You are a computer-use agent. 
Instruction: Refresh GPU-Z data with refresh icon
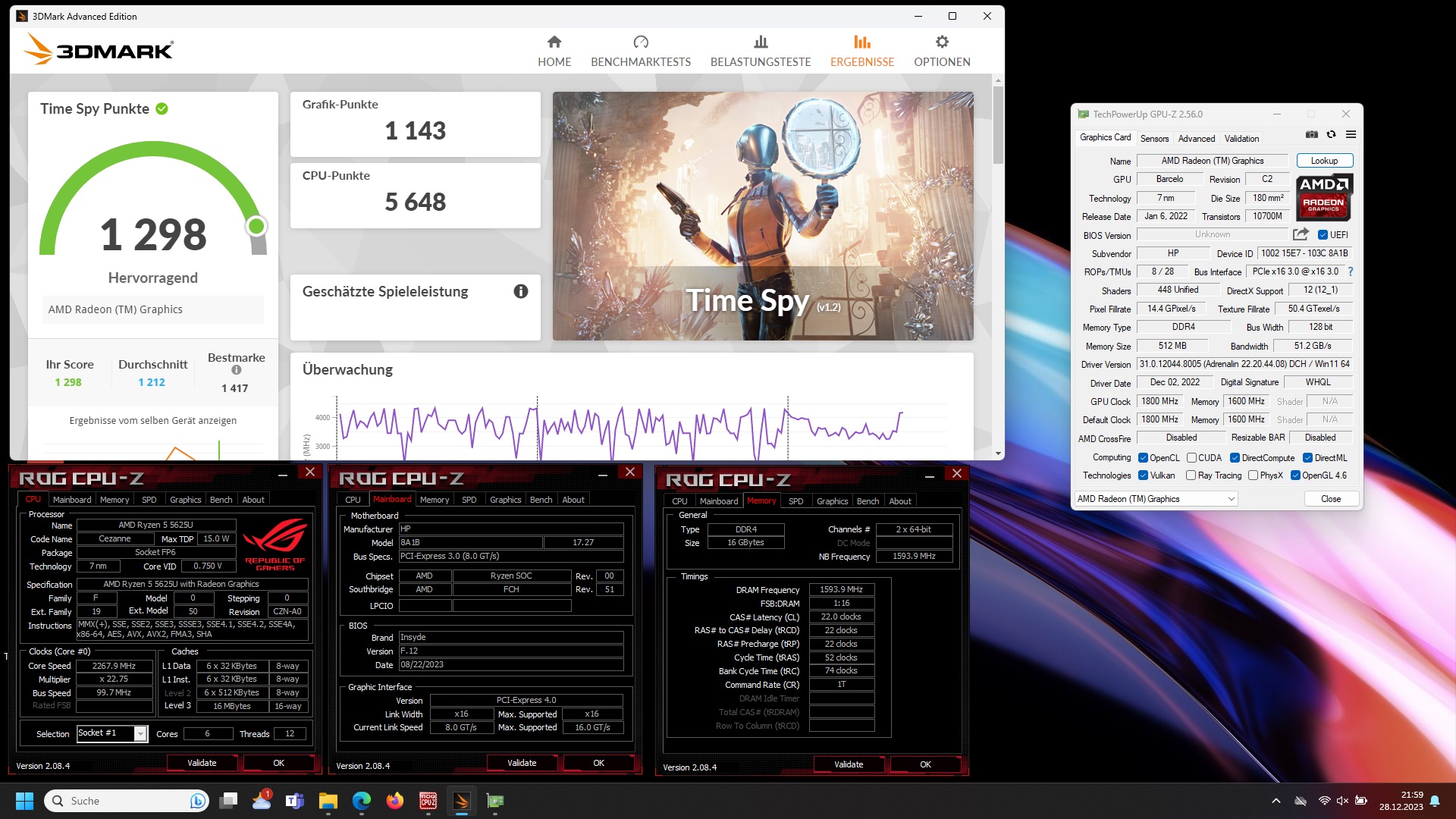1332,135
